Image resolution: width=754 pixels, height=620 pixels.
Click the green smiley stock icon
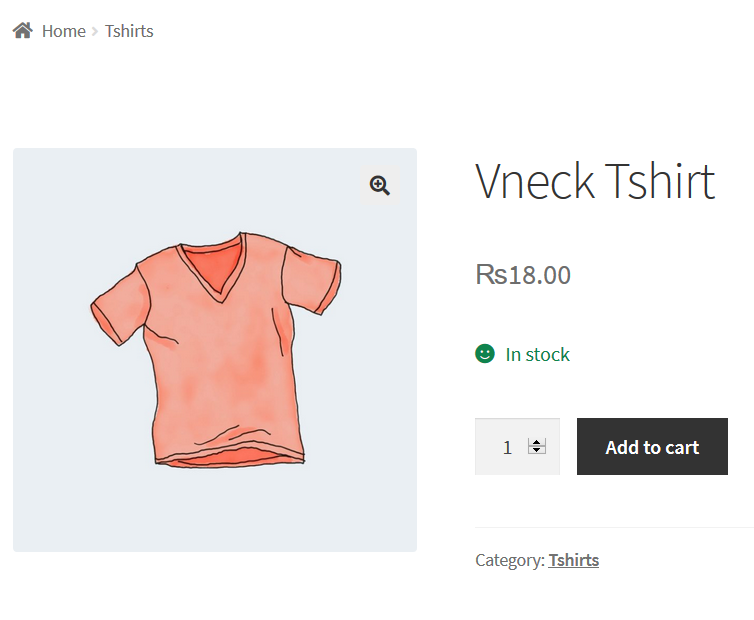tap(485, 354)
